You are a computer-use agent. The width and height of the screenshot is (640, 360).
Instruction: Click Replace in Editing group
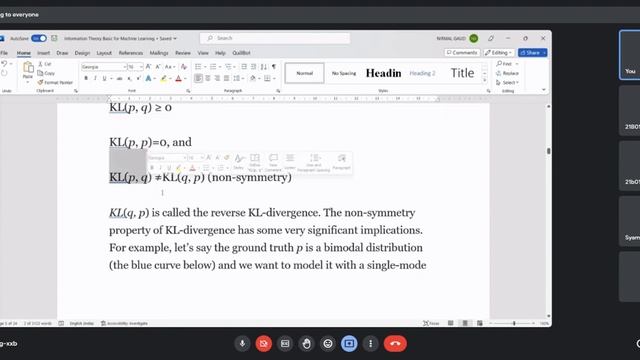tap(507, 73)
